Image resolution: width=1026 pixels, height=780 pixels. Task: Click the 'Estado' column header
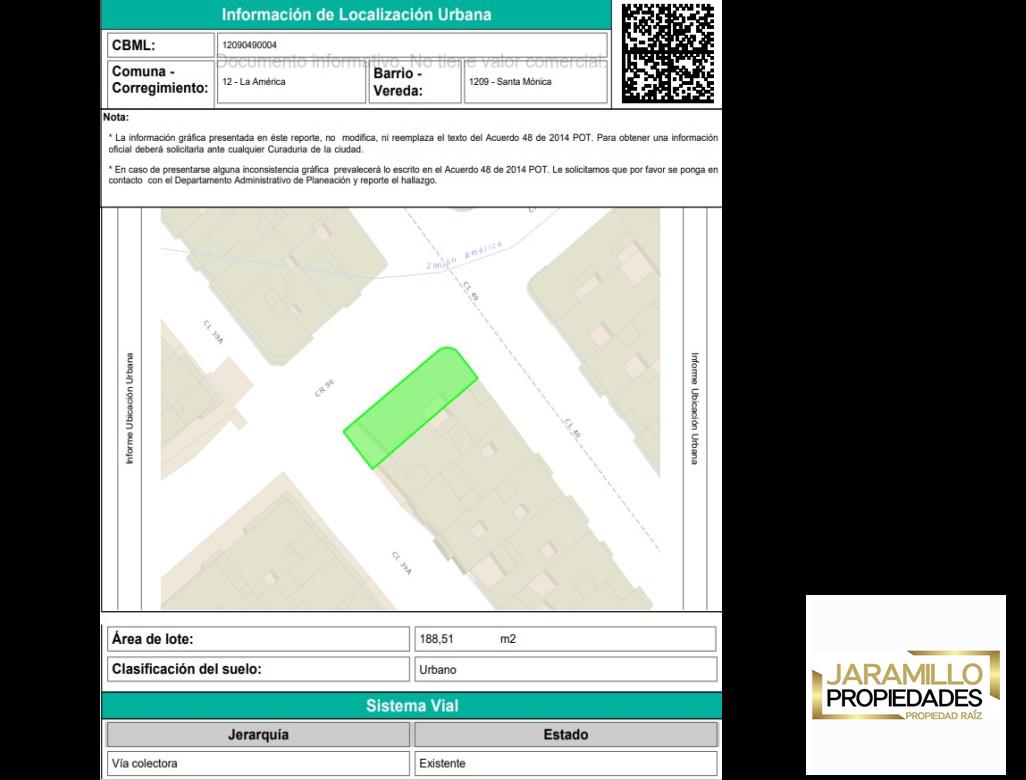pos(565,735)
